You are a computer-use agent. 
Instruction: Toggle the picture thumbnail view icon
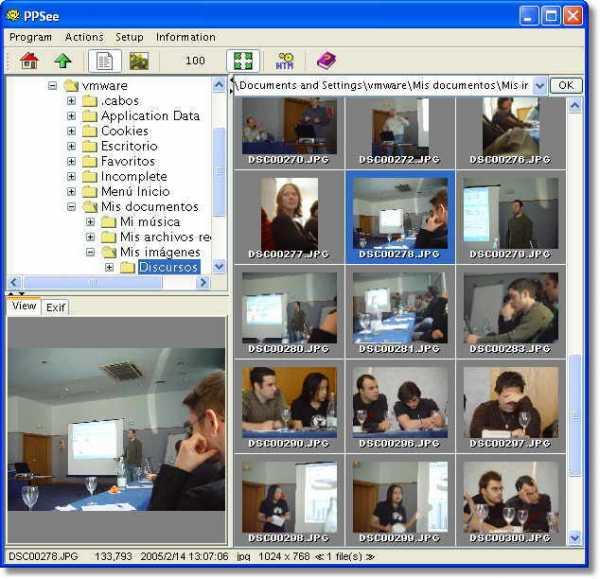click(139, 61)
